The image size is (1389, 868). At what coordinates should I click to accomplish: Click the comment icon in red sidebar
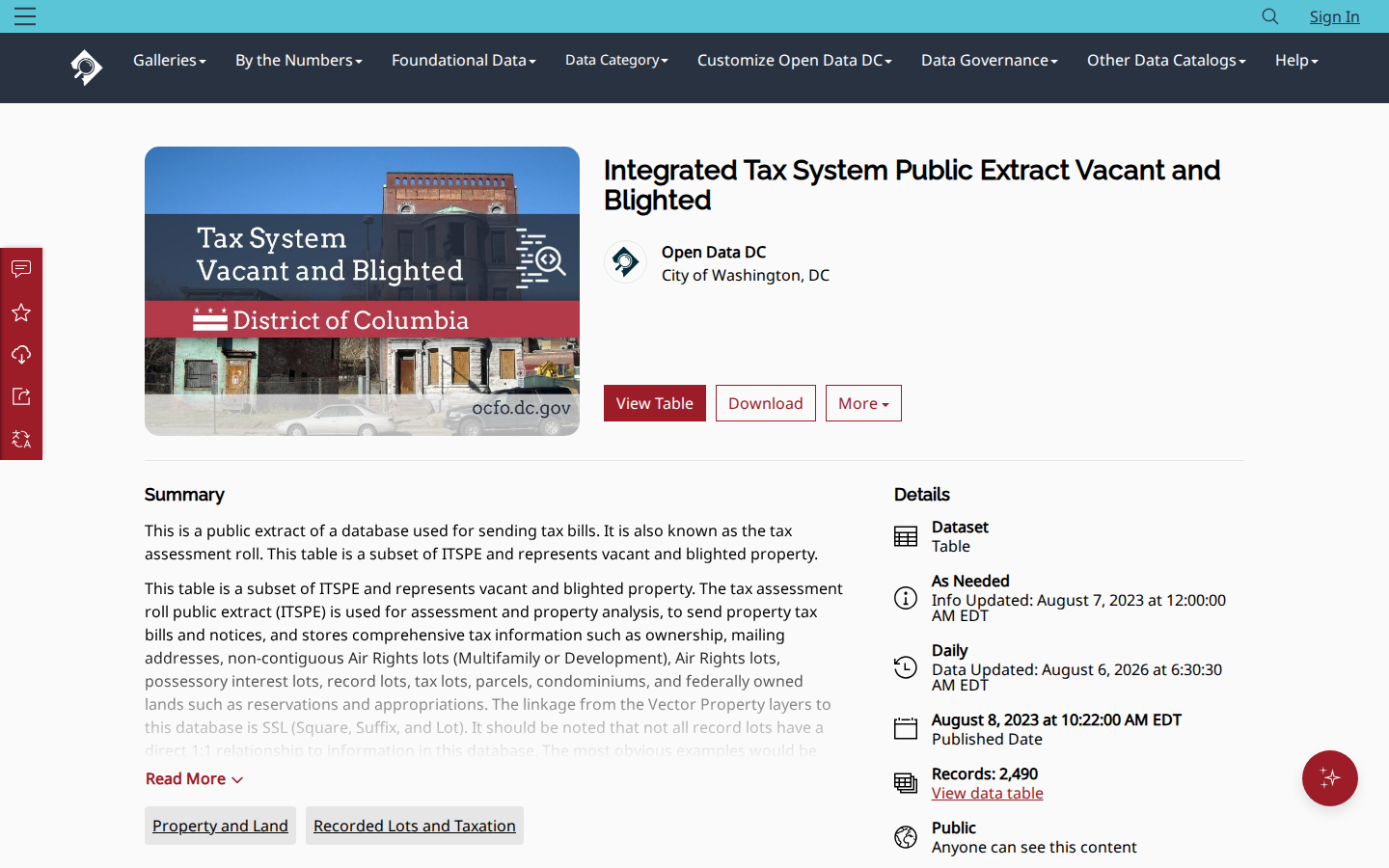click(x=21, y=269)
